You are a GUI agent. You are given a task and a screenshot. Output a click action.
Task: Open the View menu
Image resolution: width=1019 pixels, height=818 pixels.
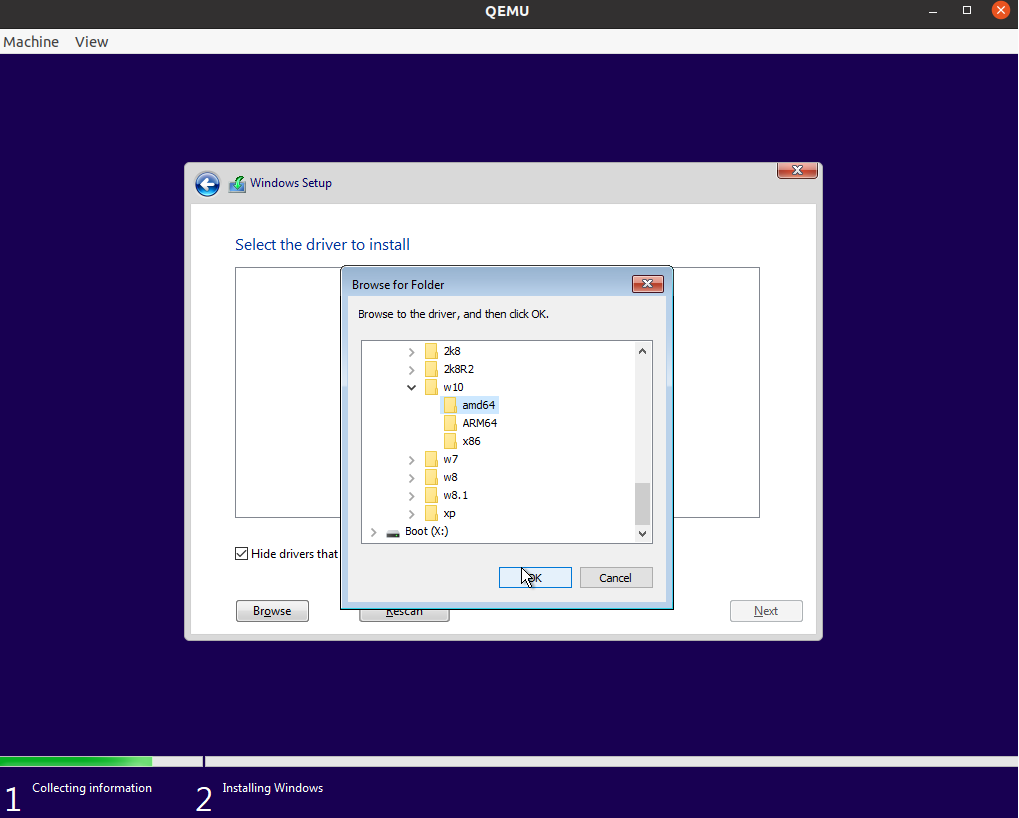(x=92, y=42)
